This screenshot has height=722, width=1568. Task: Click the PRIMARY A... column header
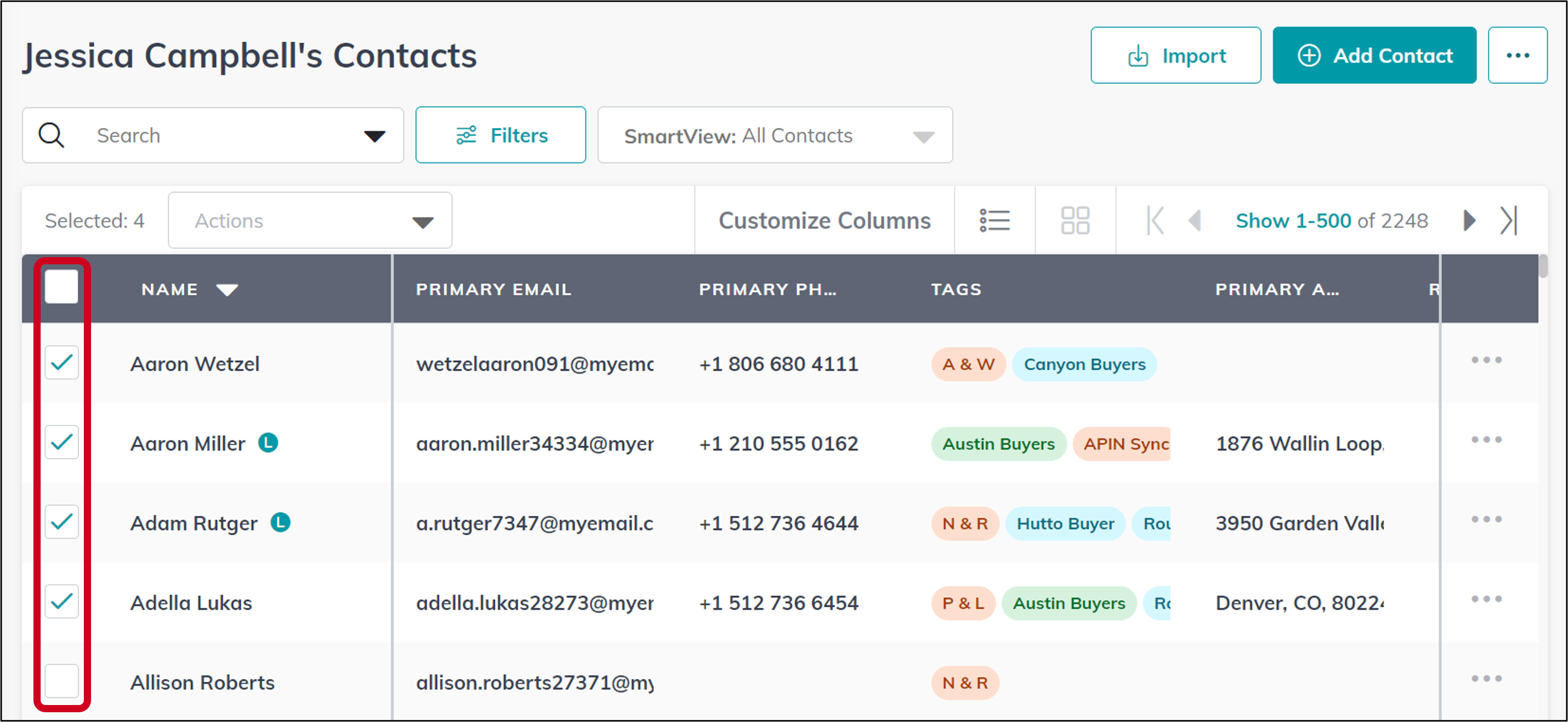[1277, 290]
